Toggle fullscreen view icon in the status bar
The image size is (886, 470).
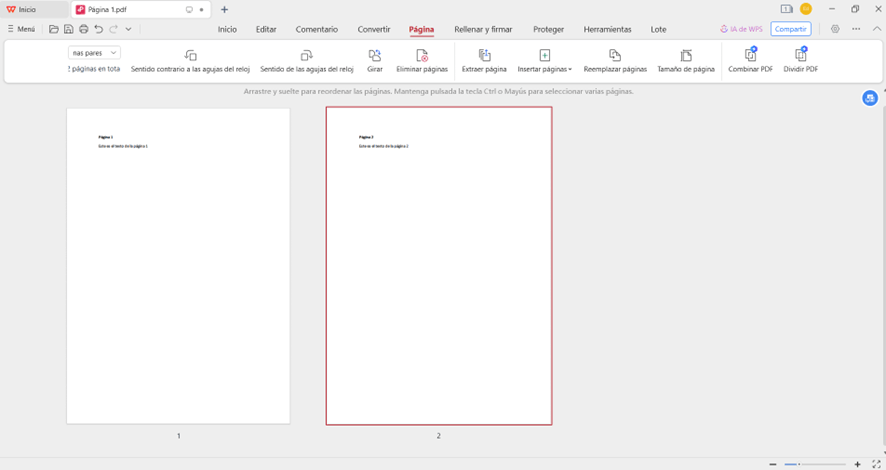[x=876, y=465]
